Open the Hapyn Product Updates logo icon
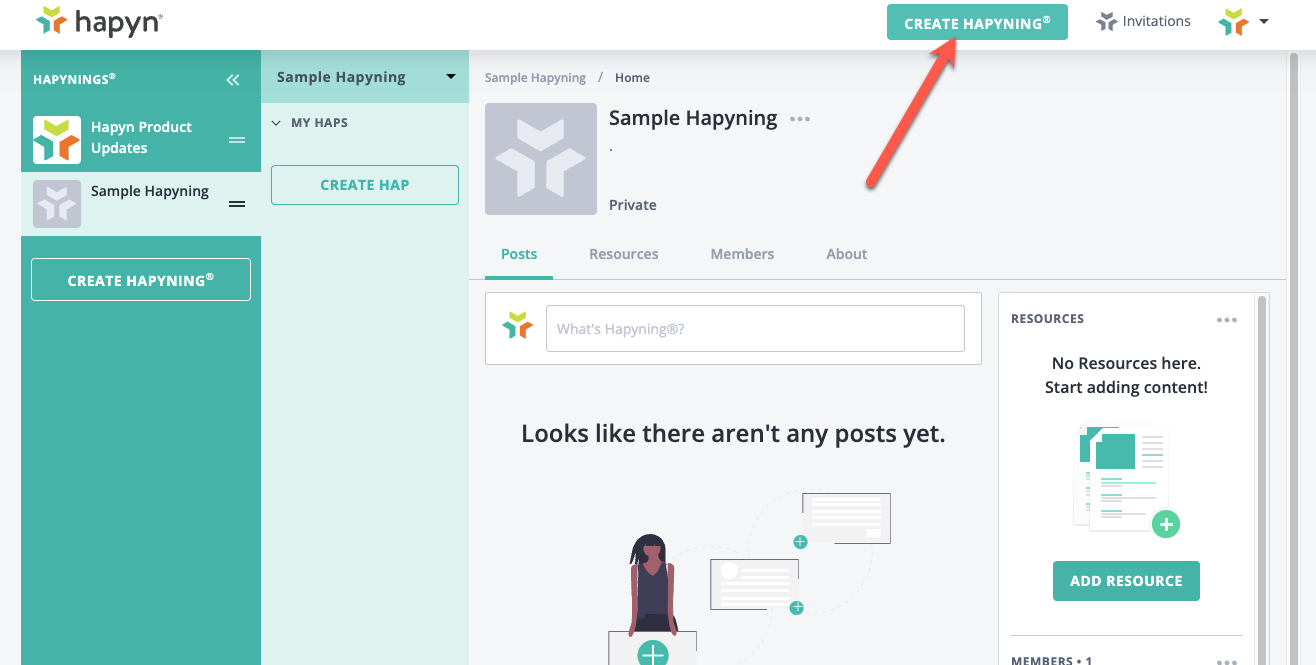The width and height of the screenshot is (1316, 665). pyautogui.click(x=57, y=140)
